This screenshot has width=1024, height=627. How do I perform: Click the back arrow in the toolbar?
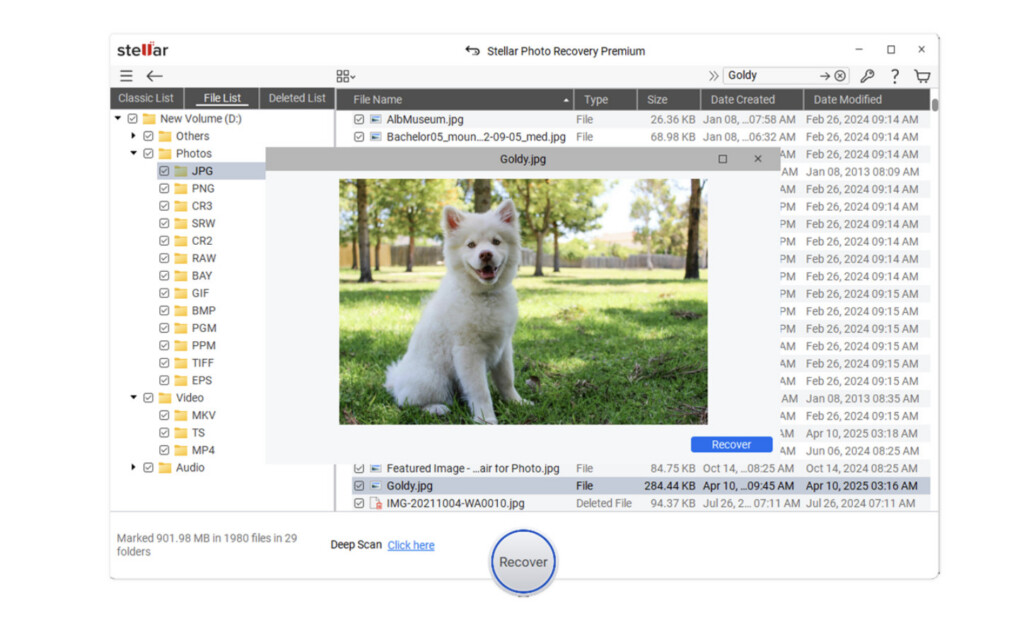pyautogui.click(x=154, y=76)
